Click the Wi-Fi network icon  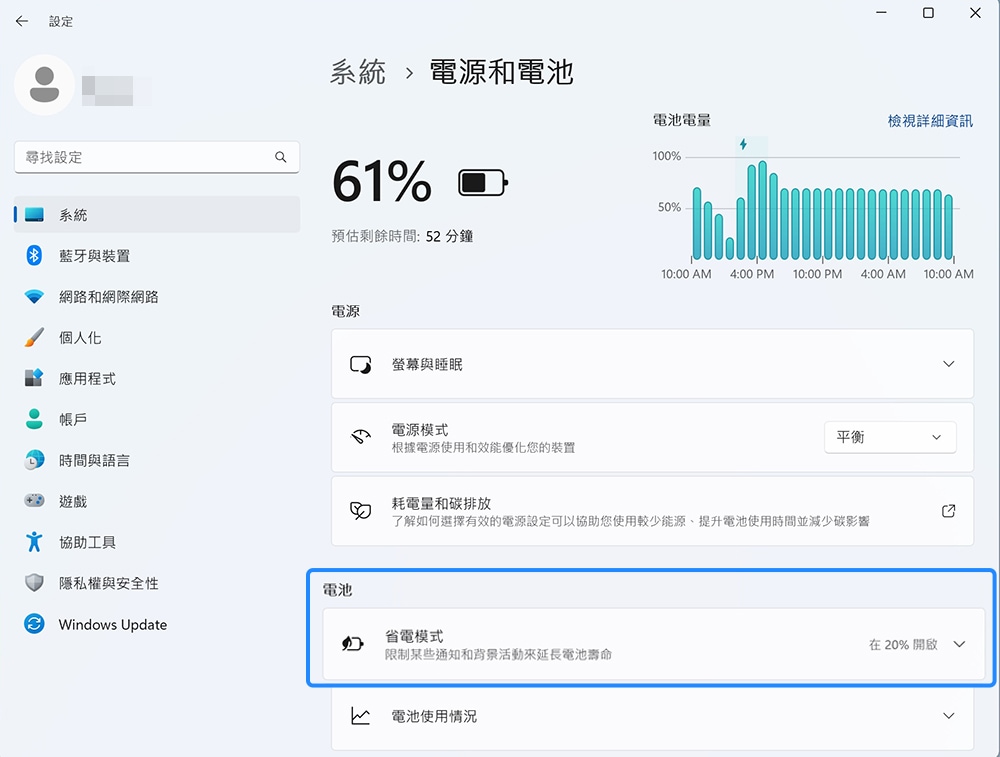pos(34,297)
